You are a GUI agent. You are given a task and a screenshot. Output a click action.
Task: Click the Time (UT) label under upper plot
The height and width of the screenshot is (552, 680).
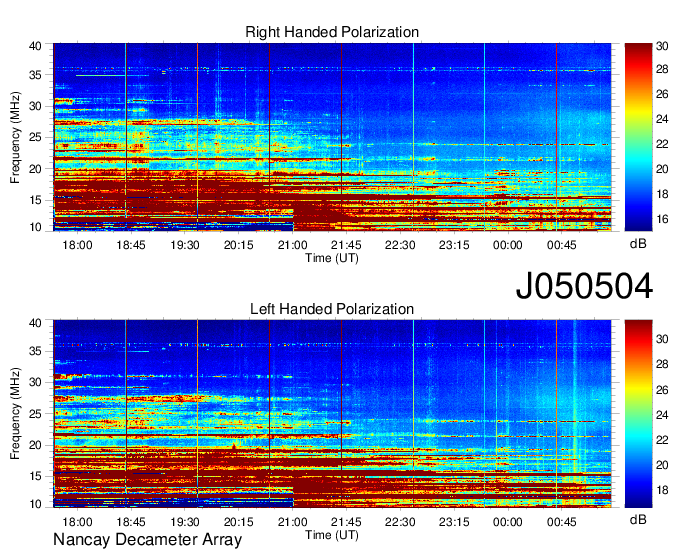coord(332,258)
